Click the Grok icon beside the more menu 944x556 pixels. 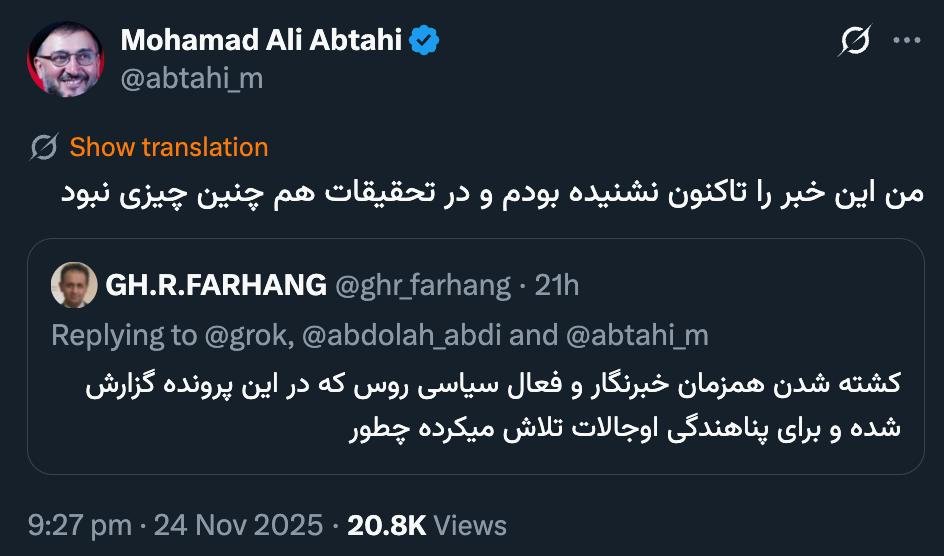pyautogui.click(x=854, y=41)
